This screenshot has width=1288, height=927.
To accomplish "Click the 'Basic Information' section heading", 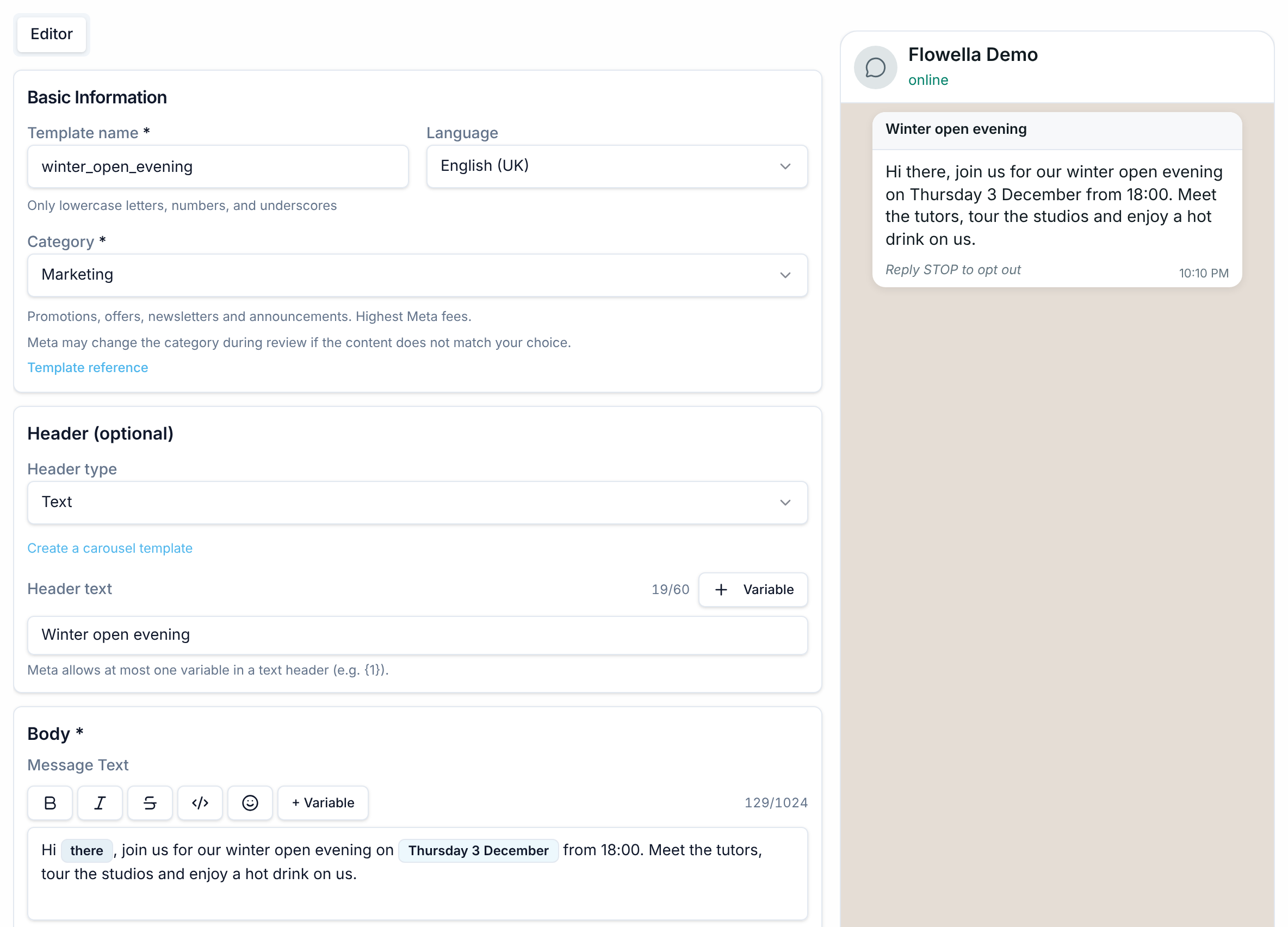I will [x=97, y=98].
